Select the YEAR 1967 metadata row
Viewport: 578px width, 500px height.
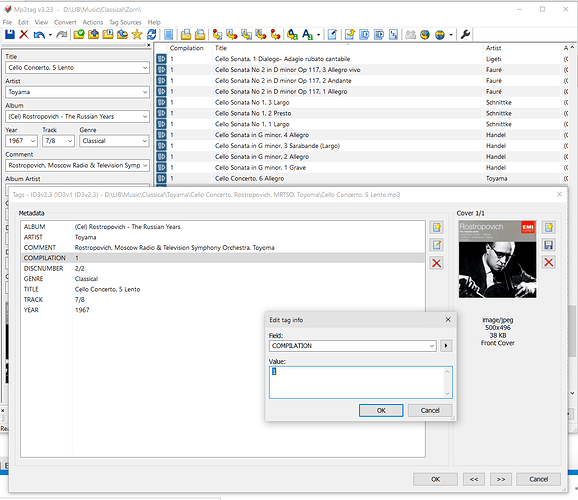coord(223,310)
